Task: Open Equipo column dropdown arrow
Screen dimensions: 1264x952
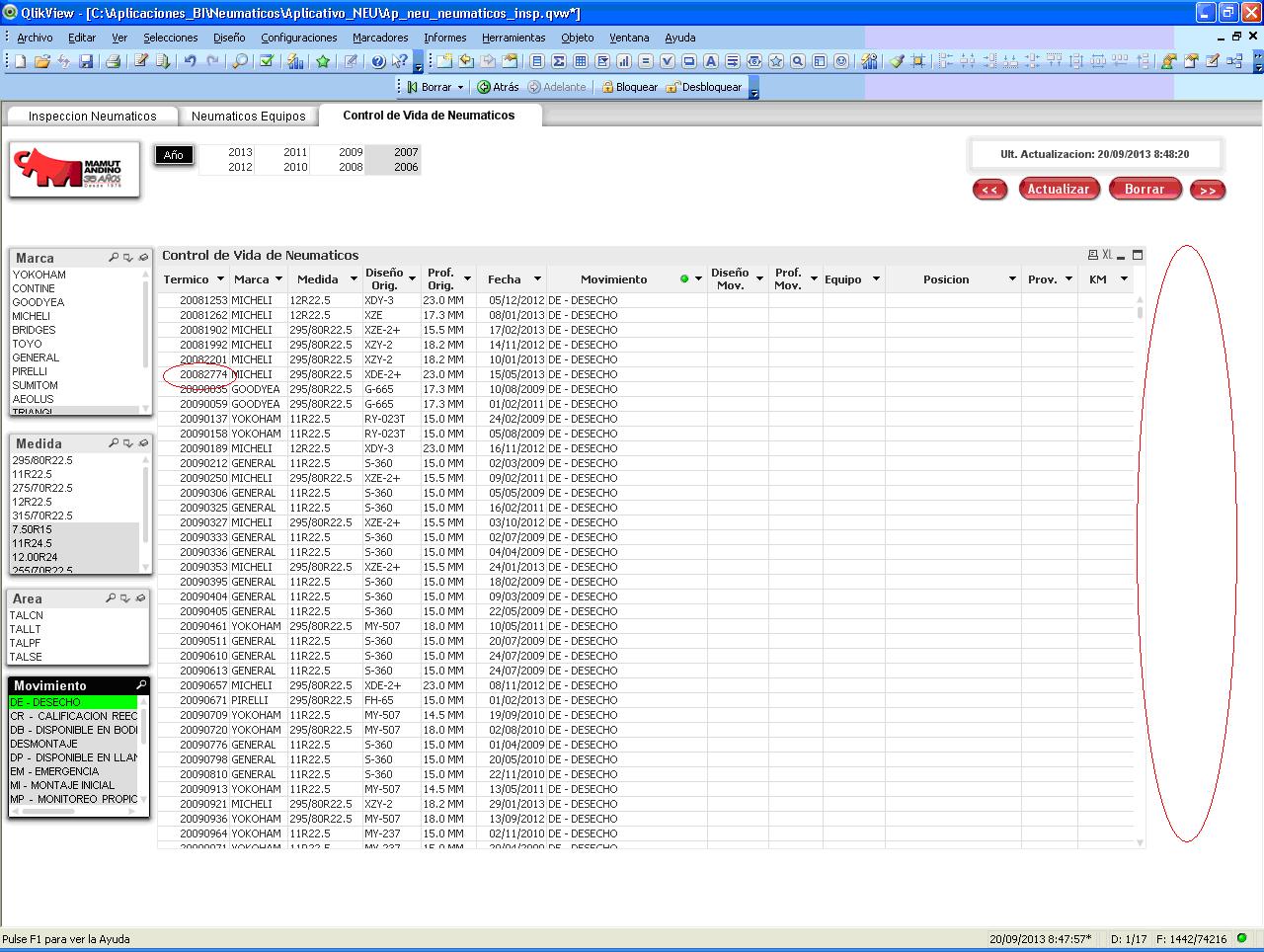Action: (x=875, y=279)
